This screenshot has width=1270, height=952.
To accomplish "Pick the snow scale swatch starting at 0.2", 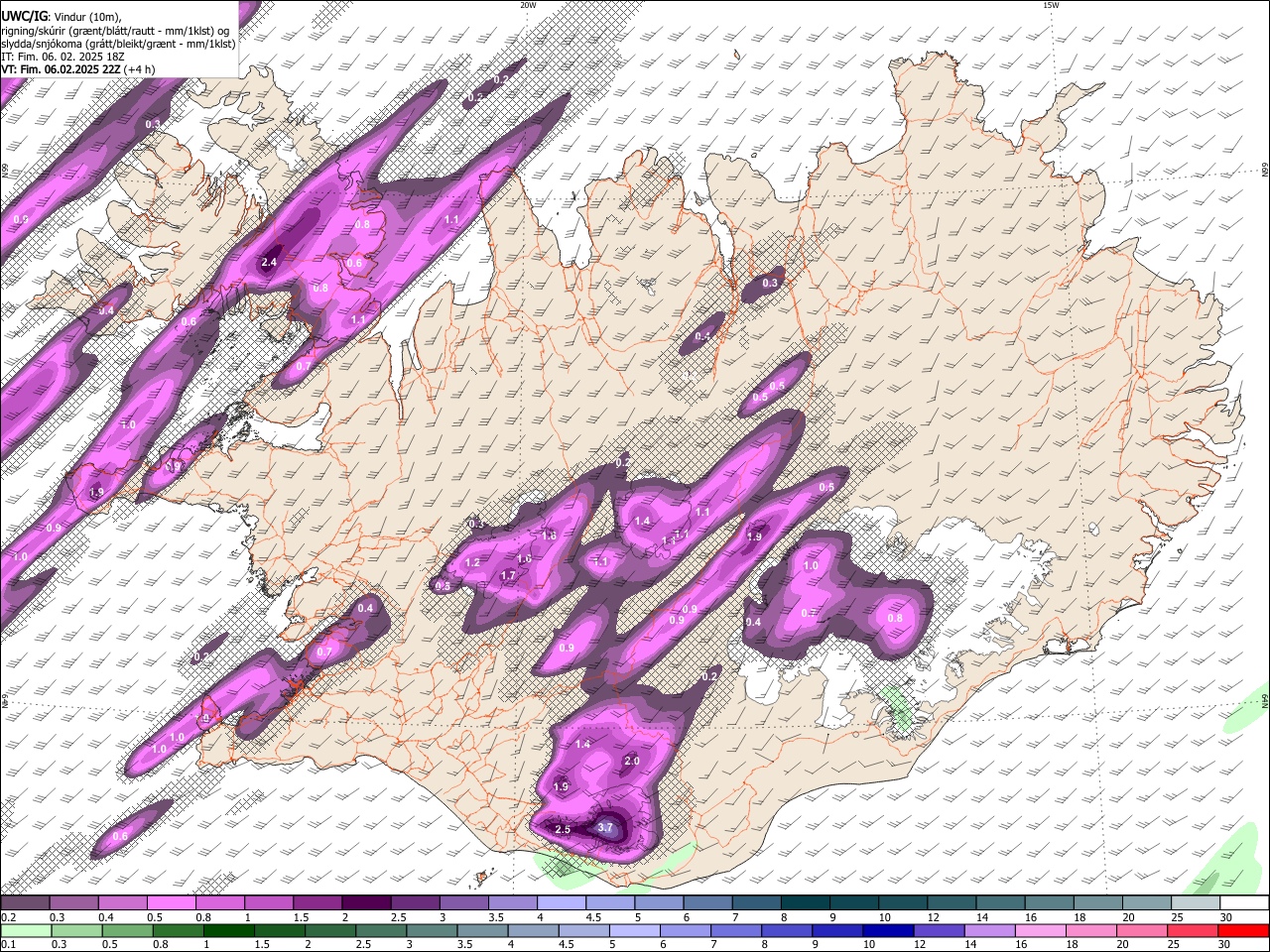I will (x=25, y=902).
